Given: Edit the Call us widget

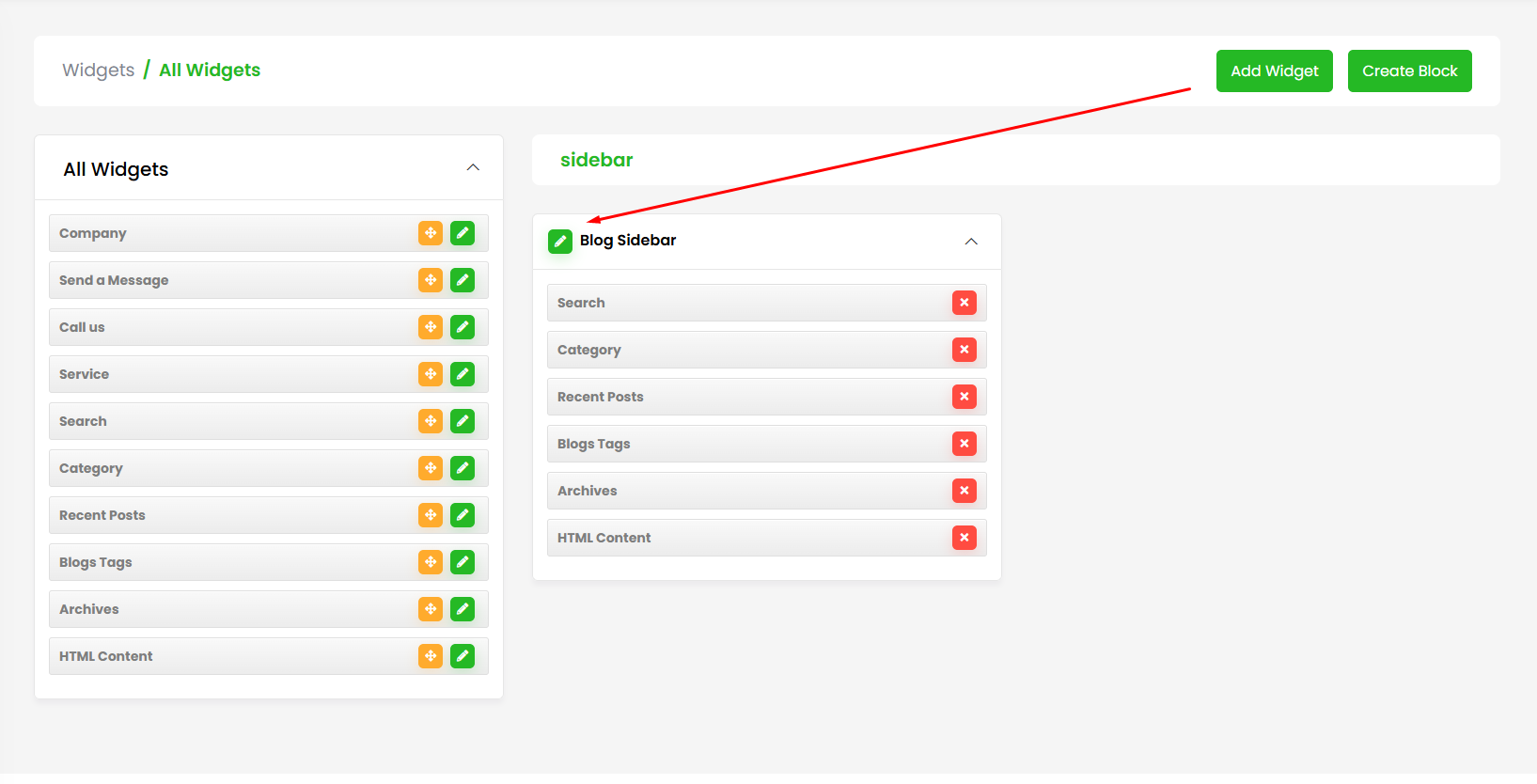Looking at the screenshot, I should [463, 327].
